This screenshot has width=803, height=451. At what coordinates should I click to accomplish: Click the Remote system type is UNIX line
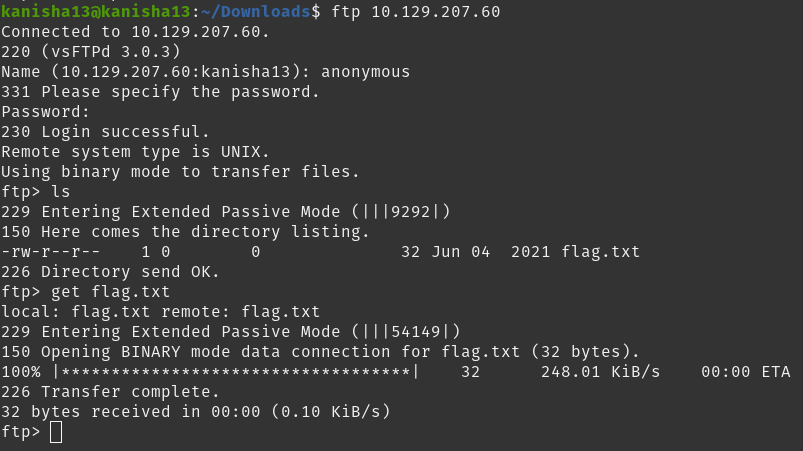pos(135,152)
